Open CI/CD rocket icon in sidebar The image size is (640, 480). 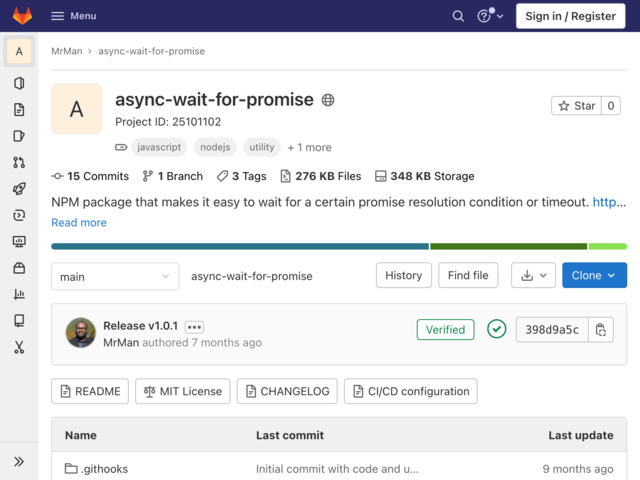pyautogui.click(x=19, y=189)
